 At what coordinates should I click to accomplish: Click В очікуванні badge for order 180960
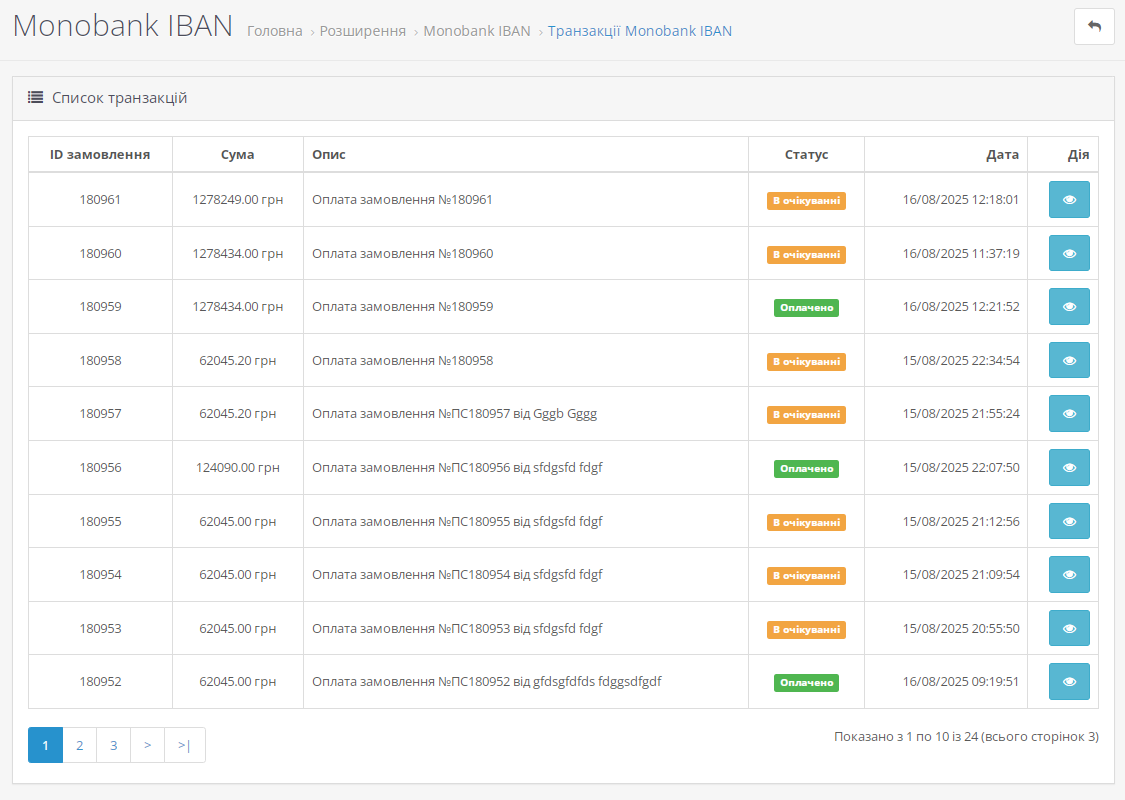pyautogui.click(x=806, y=254)
